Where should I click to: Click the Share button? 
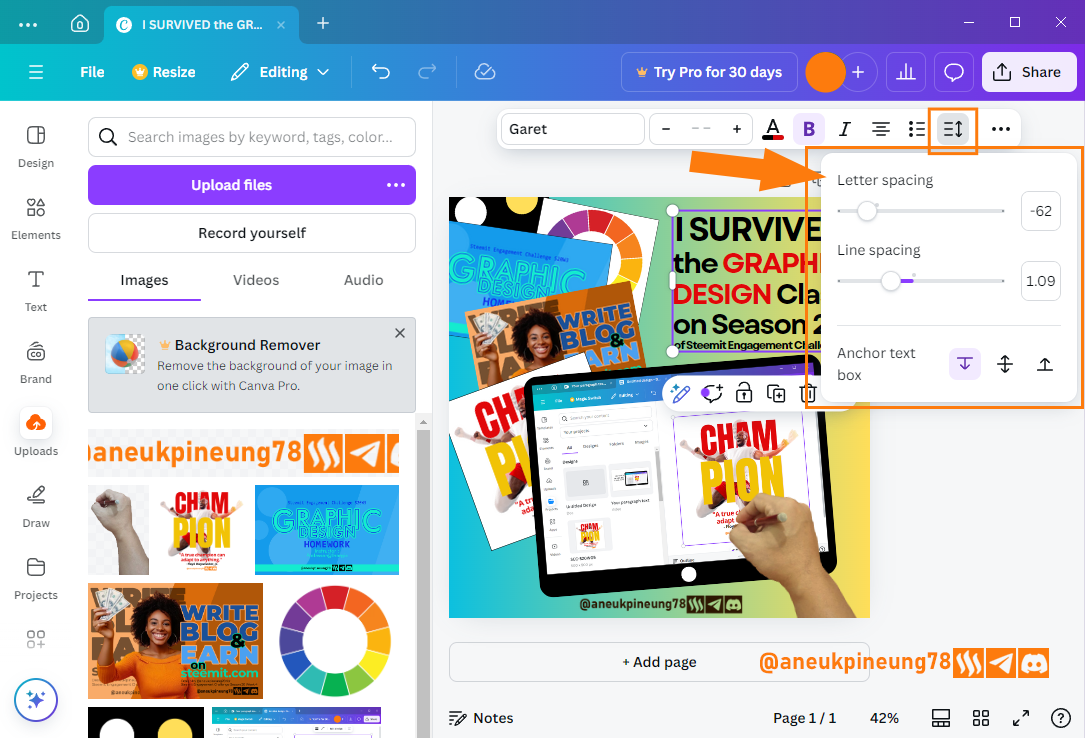(1029, 72)
